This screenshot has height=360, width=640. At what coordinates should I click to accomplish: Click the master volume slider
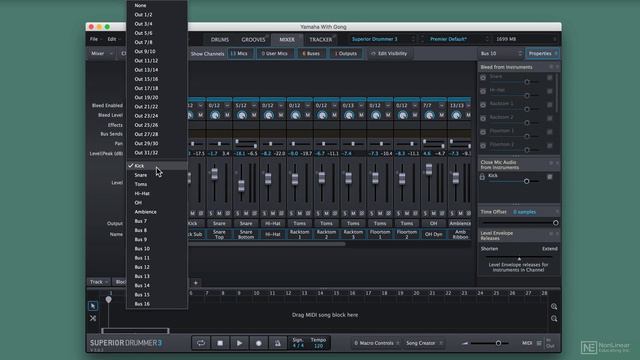click(490, 343)
